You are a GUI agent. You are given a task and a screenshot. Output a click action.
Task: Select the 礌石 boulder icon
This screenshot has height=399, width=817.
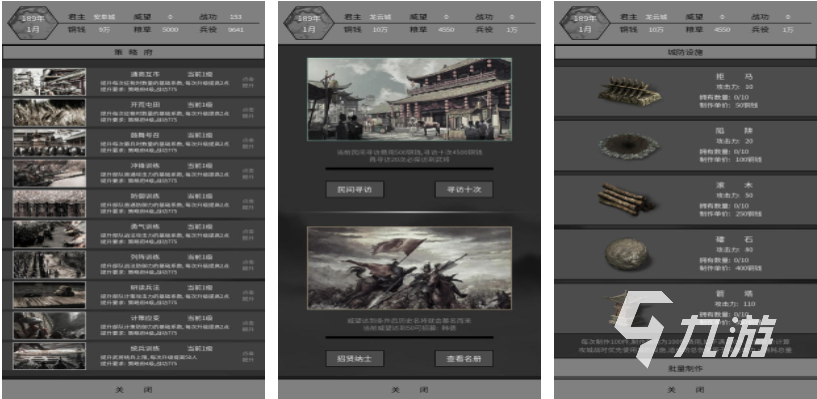[x=627, y=255]
